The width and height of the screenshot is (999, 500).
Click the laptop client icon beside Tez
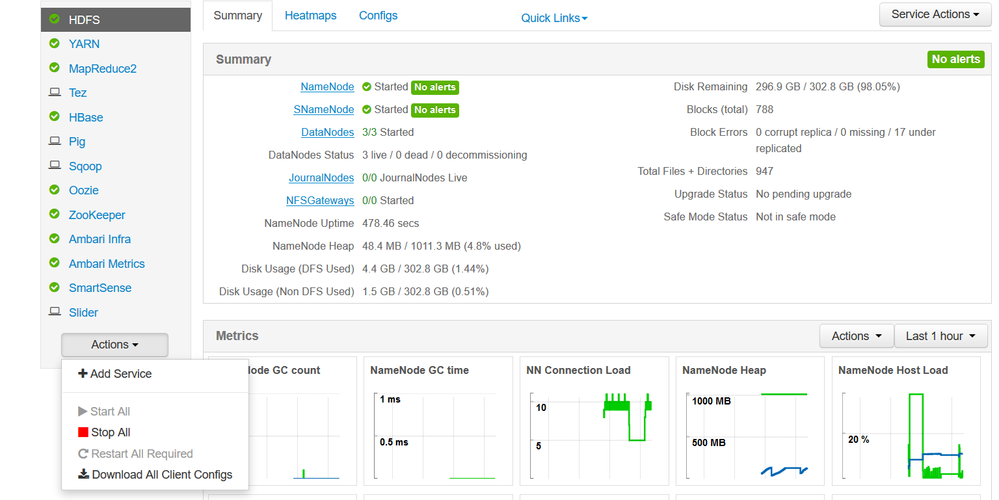tap(54, 93)
